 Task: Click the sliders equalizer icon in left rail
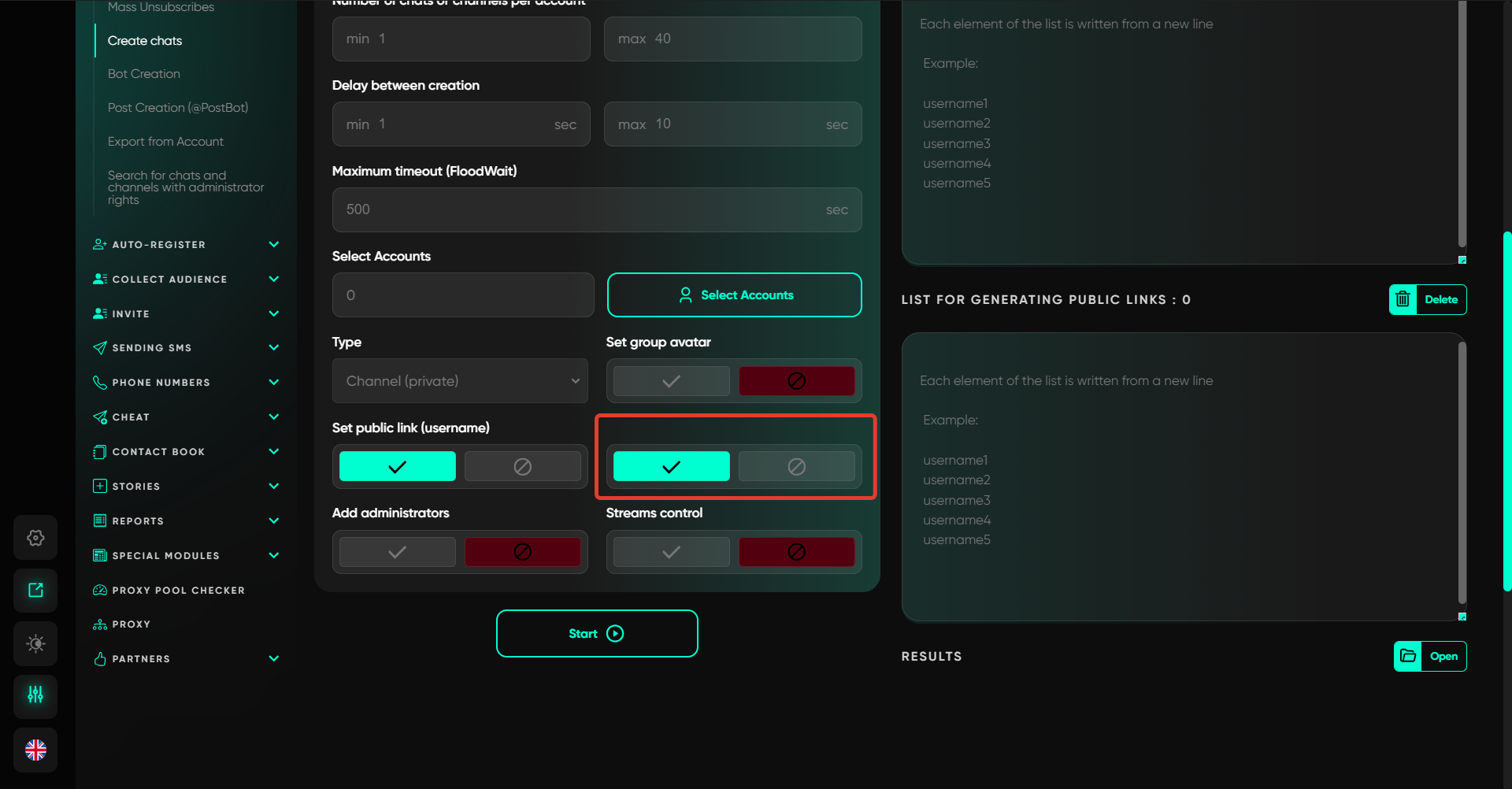pos(35,695)
